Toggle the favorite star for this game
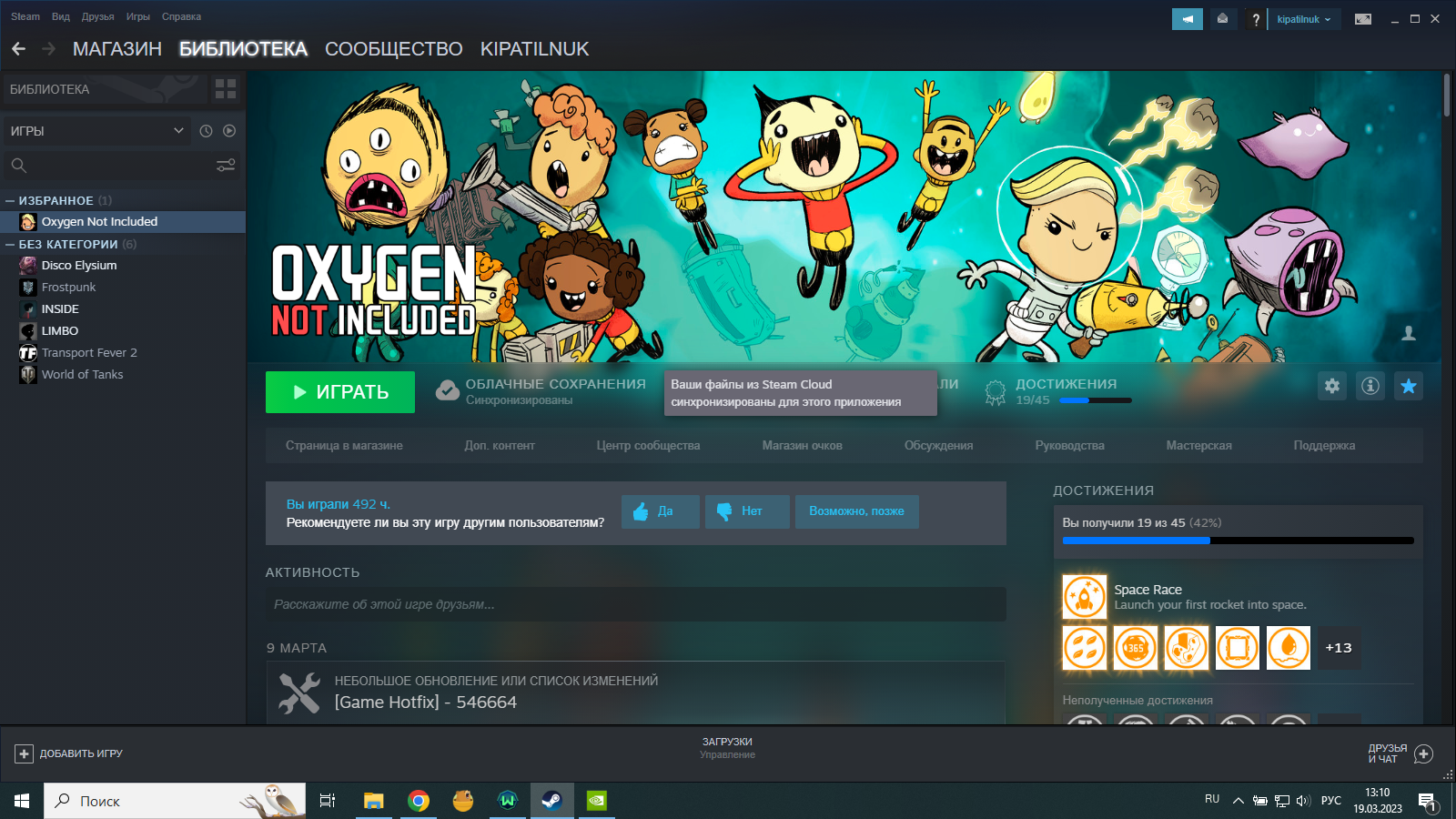The image size is (1456, 819). pos(1409,386)
